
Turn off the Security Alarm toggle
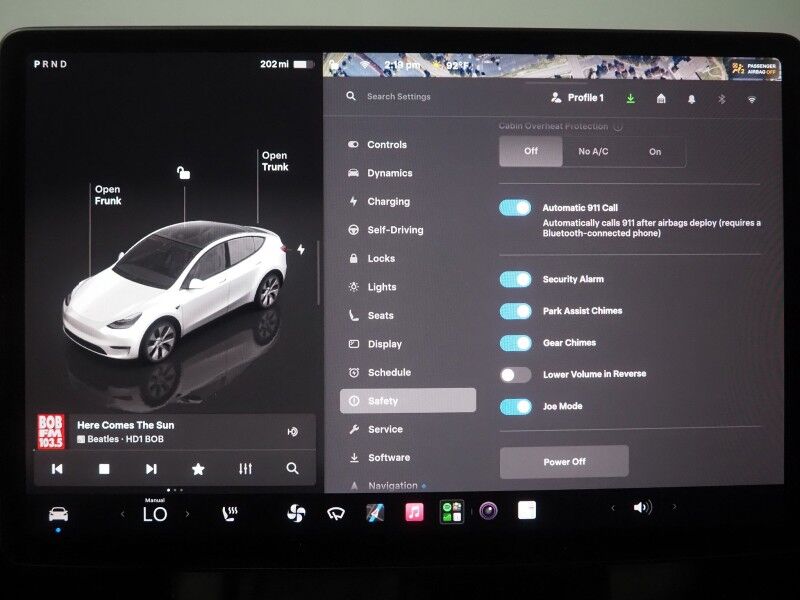coord(515,280)
